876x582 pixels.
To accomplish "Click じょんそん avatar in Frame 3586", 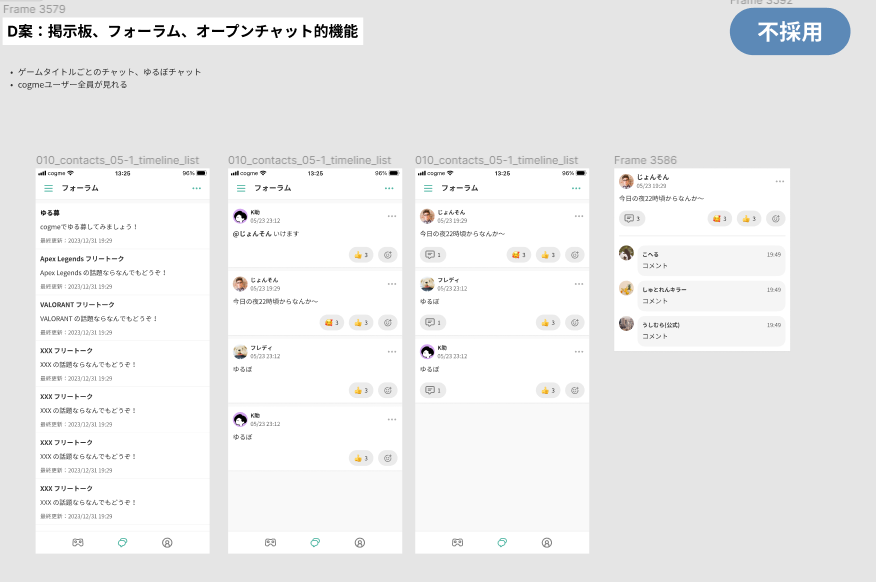I will (x=626, y=181).
